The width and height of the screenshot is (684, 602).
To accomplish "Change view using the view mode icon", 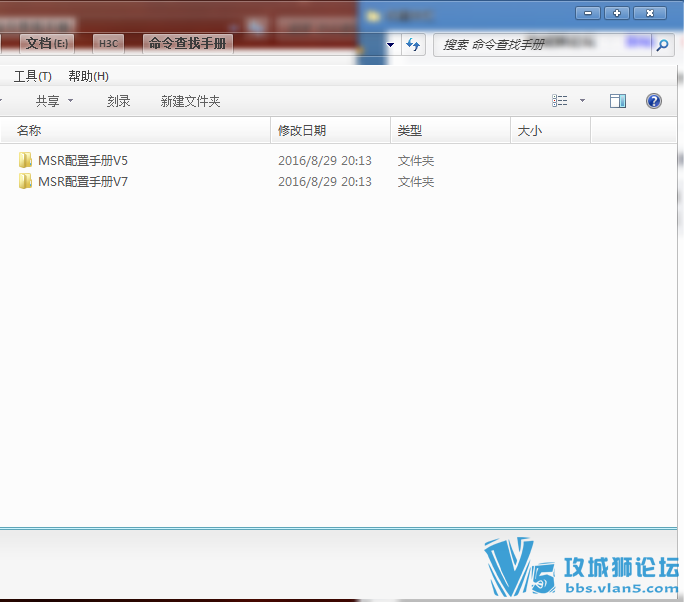I will pos(560,101).
